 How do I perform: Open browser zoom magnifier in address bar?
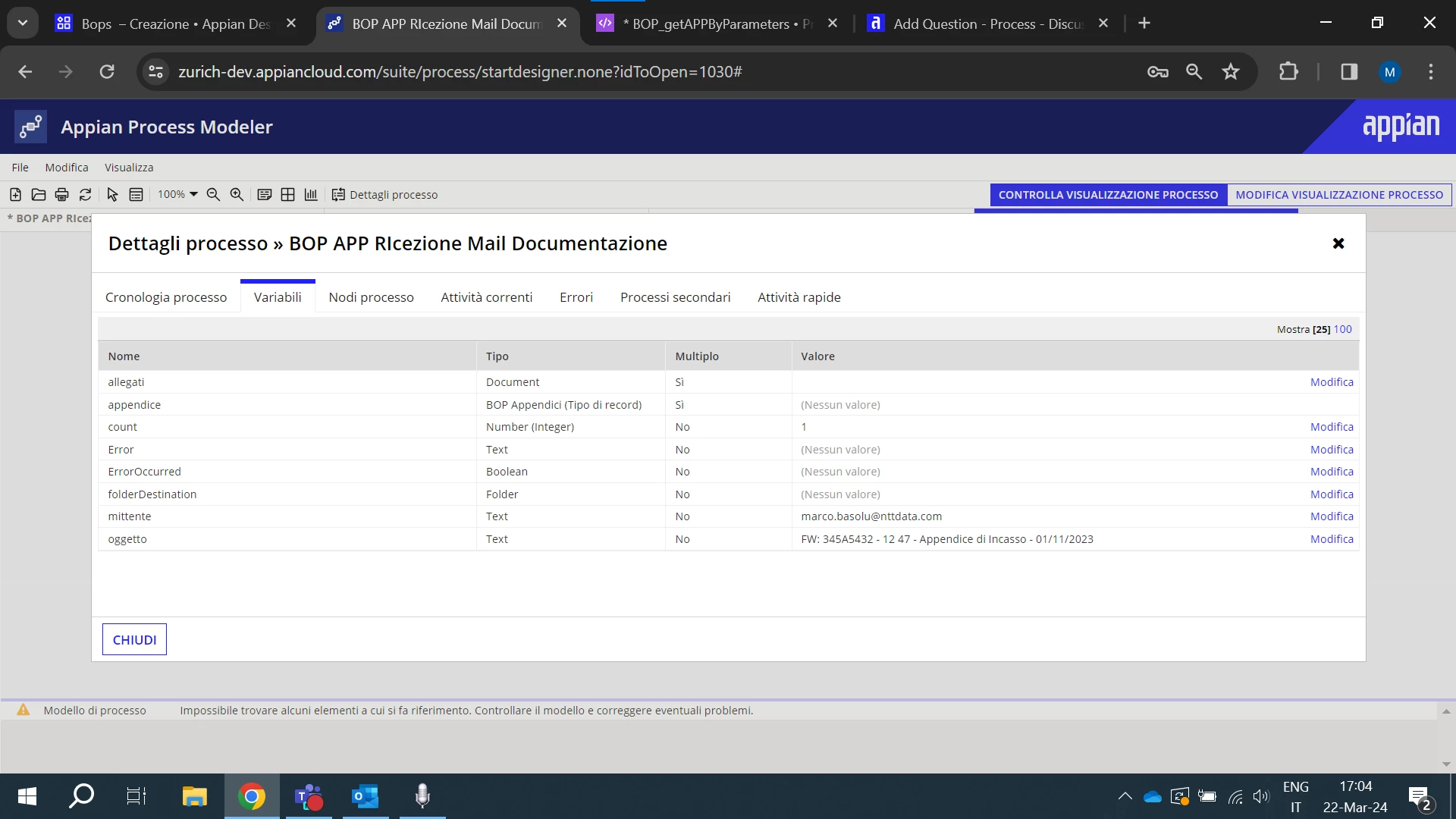[x=1194, y=71]
